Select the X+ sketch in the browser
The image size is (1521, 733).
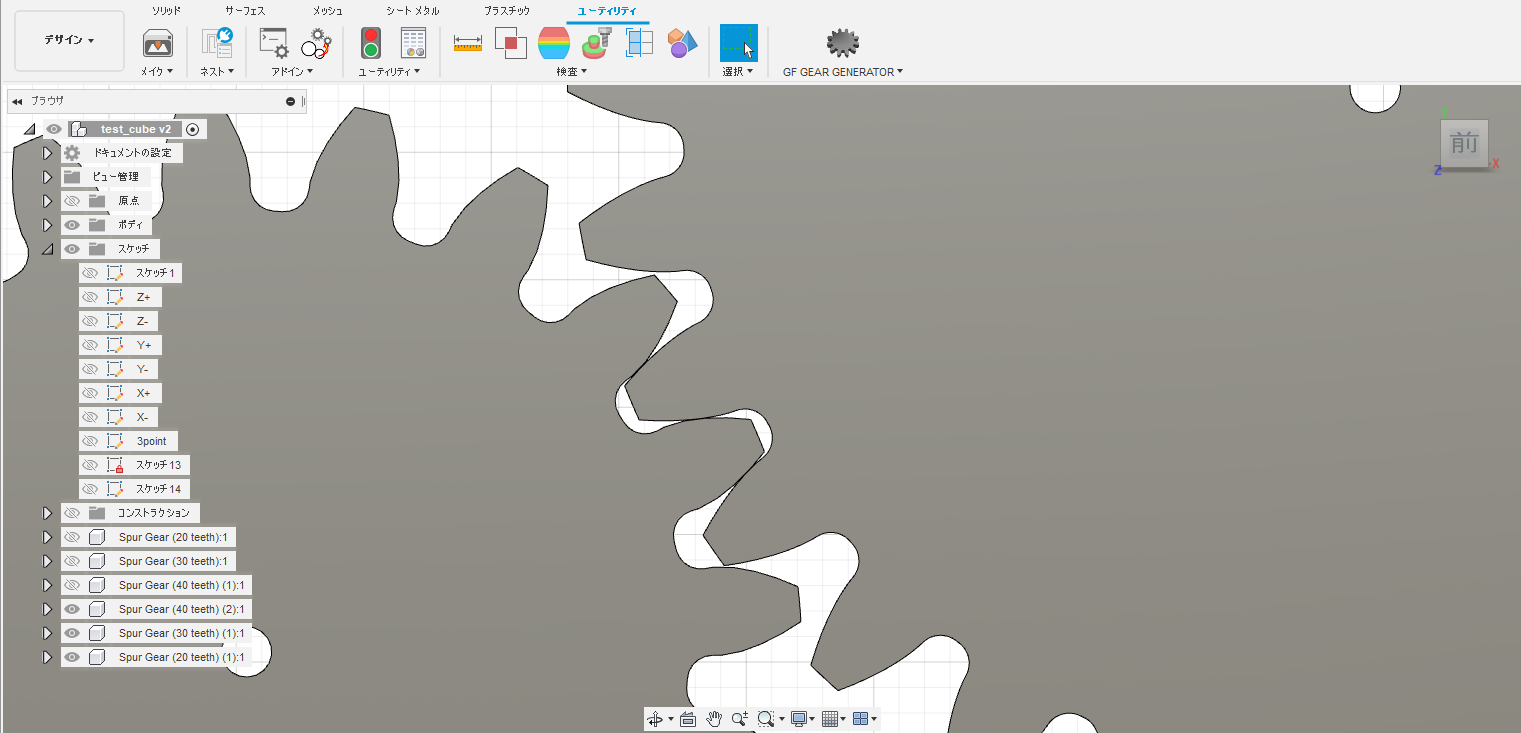[144, 393]
